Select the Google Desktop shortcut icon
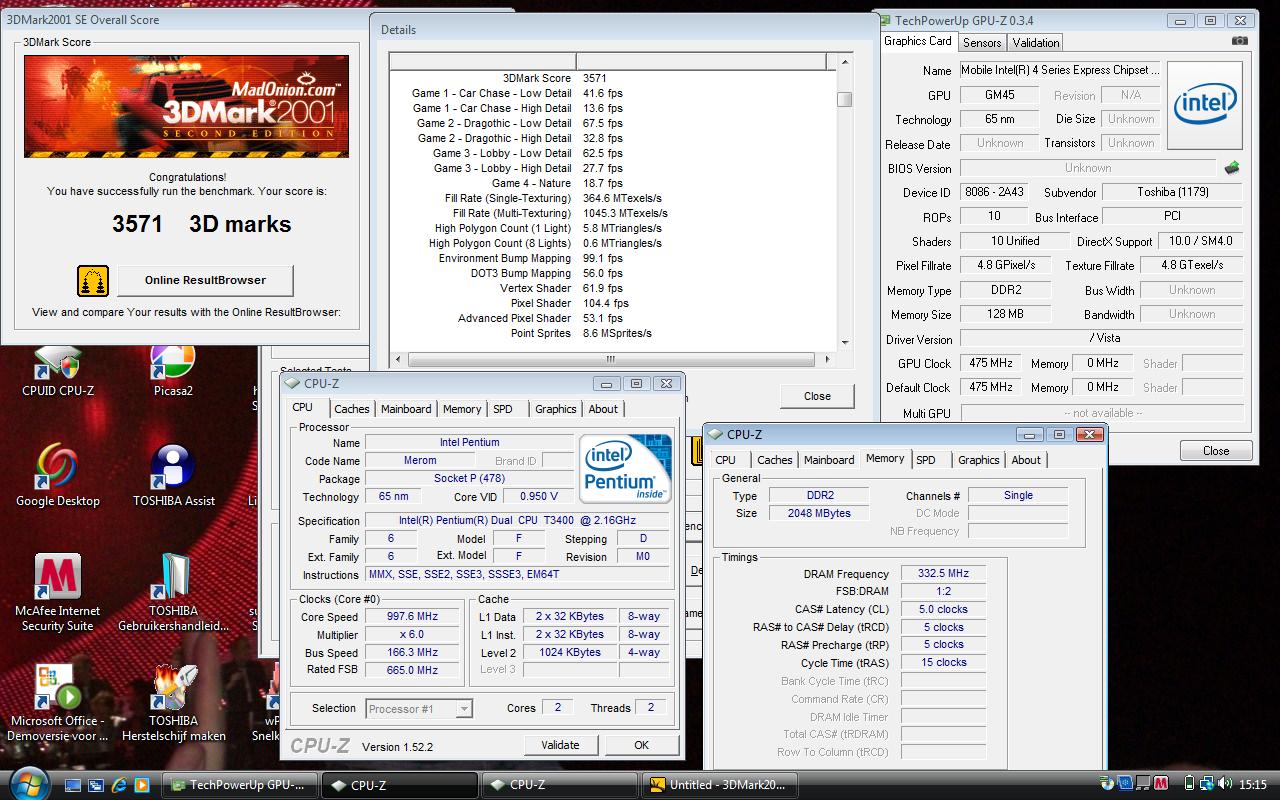The height and width of the screenshot is (800, 1280). click(57, 476)
